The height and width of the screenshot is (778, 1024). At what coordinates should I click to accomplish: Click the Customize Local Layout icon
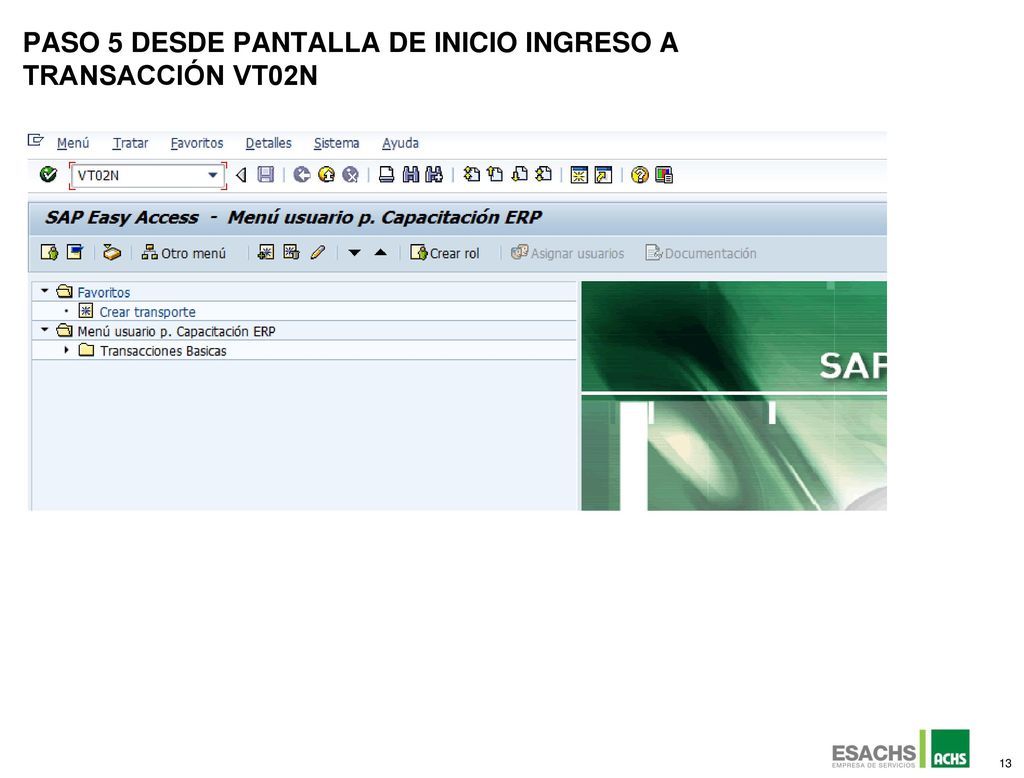click(664, 175)
